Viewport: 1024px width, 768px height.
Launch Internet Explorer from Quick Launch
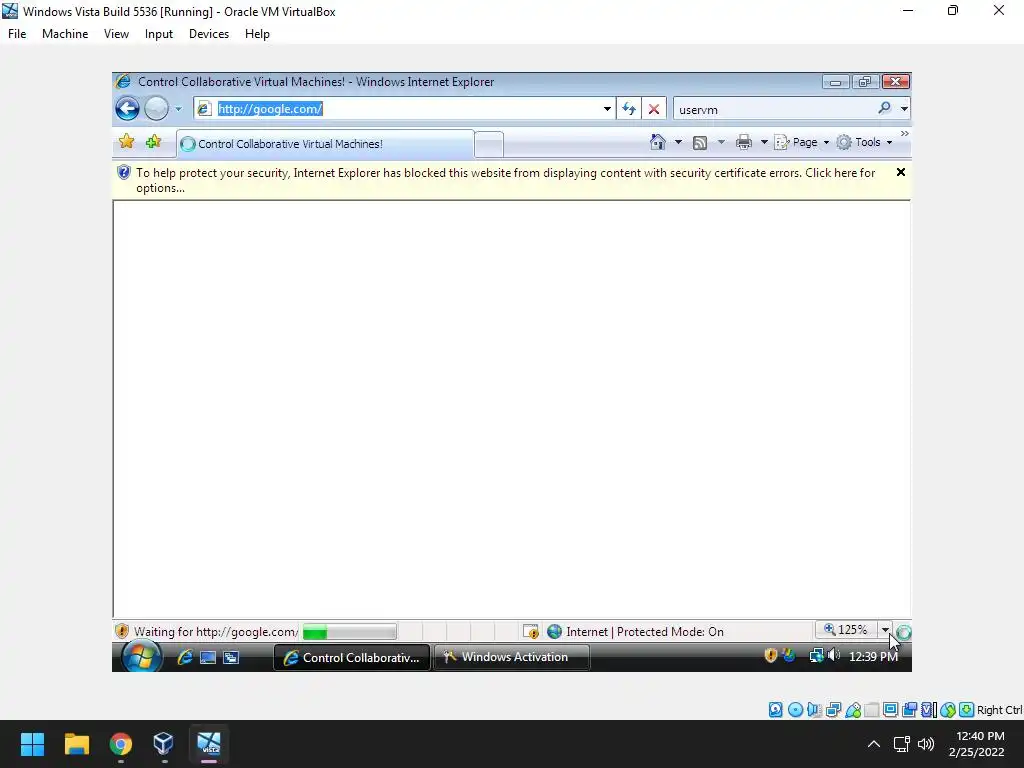(185, 657)
